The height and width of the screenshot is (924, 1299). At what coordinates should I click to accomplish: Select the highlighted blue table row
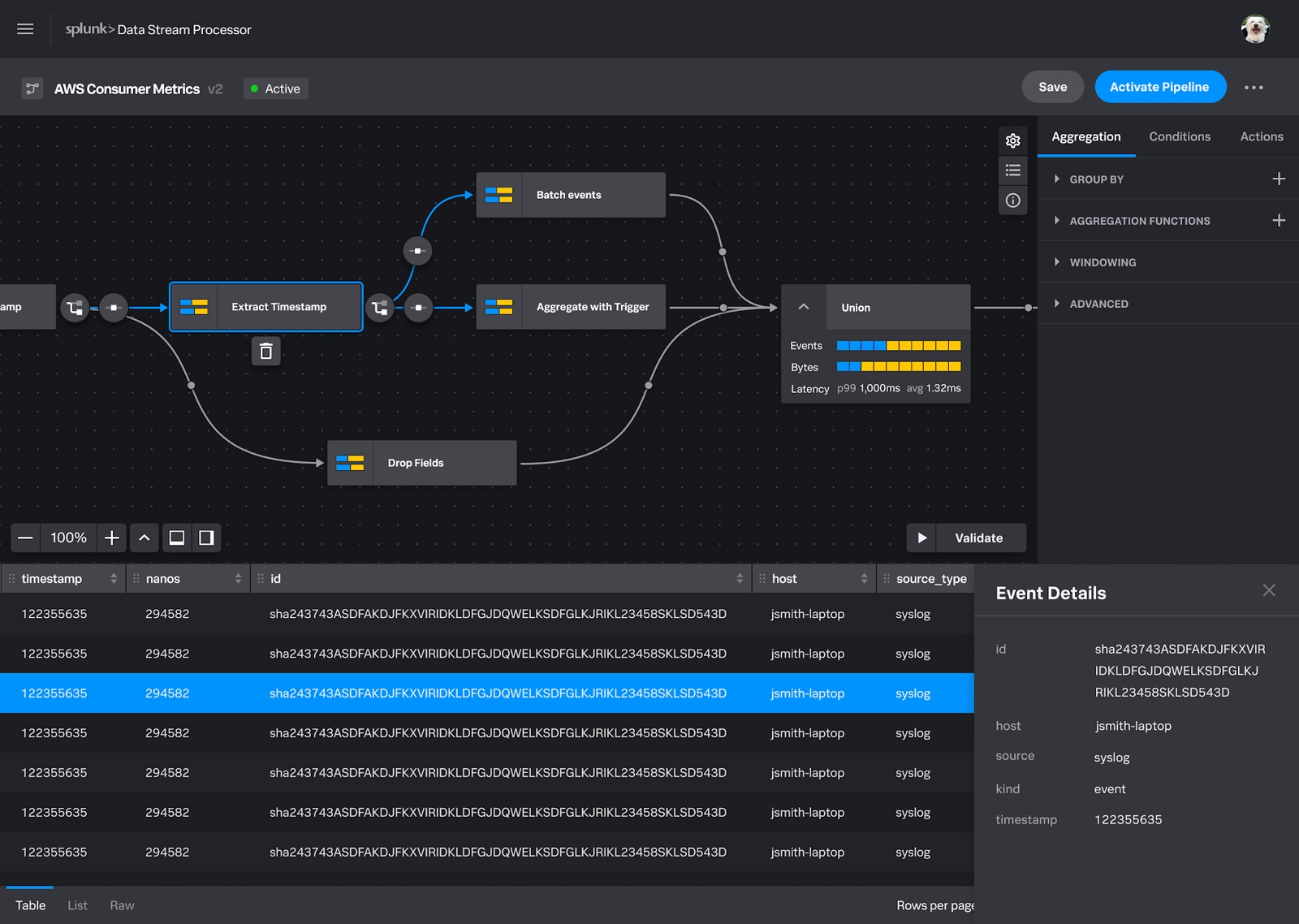coord(487,693)
